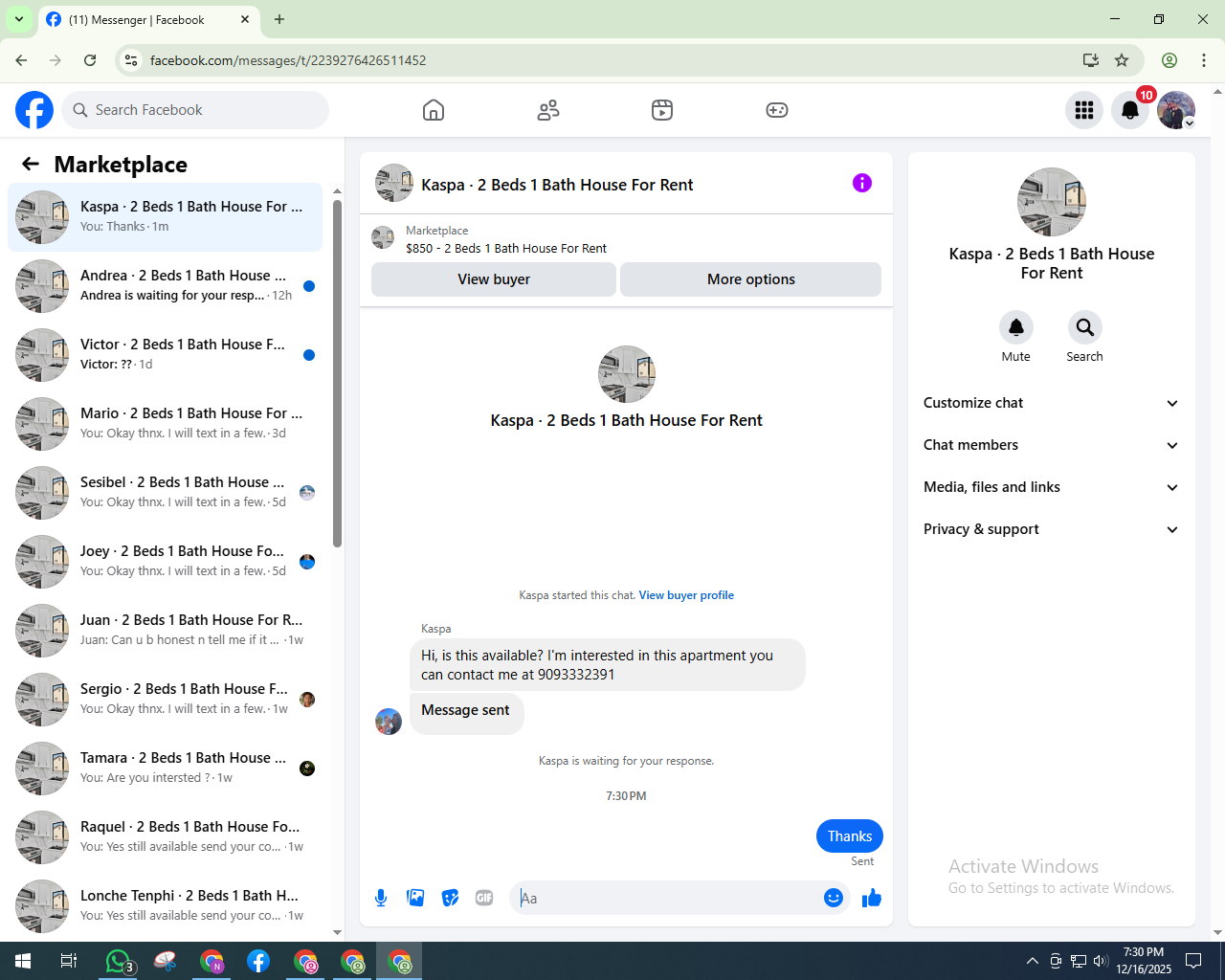Open the View buyer profile link
This screenshot has width=1225, height=980.
click(x=686, y=595)
